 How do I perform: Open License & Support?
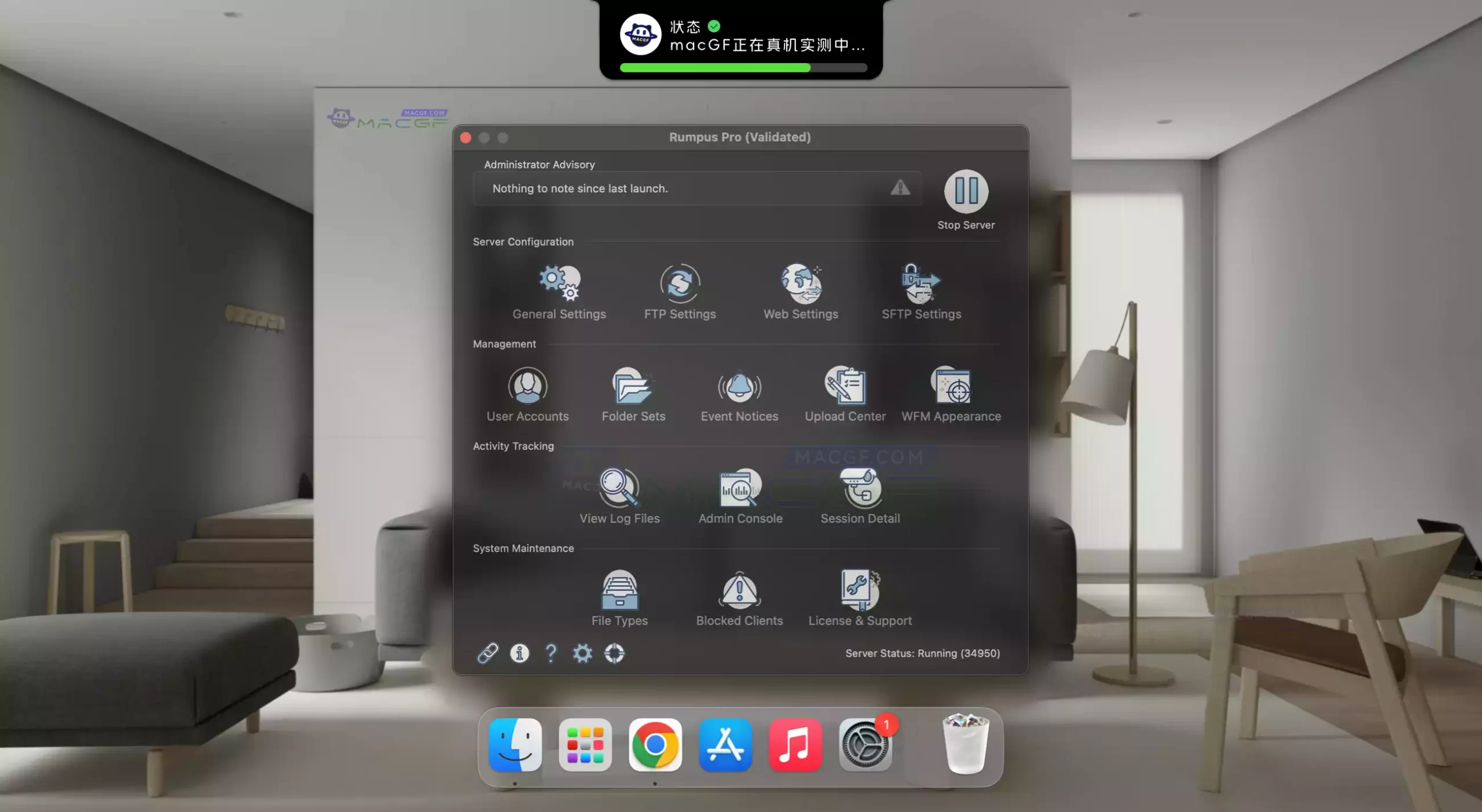point(860,590)
